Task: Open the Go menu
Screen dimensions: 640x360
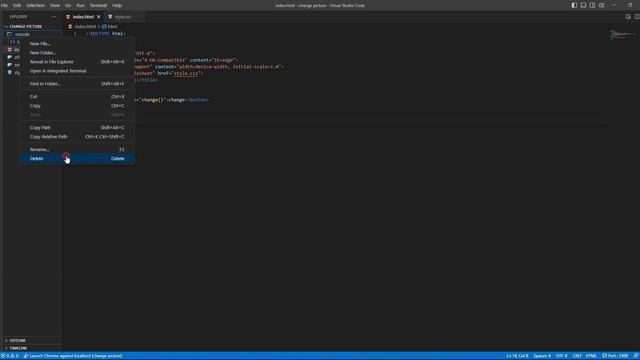Action: tap(68, 5)
